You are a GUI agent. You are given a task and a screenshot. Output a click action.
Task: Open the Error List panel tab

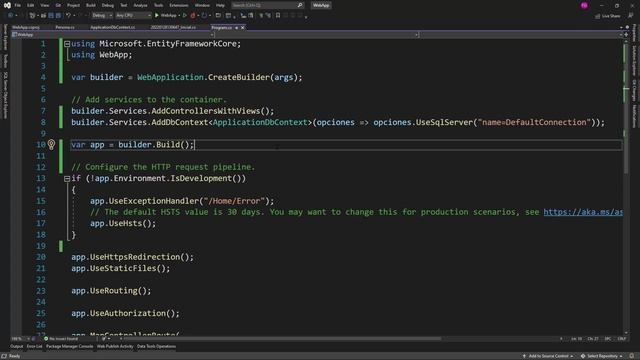point(35,347)
